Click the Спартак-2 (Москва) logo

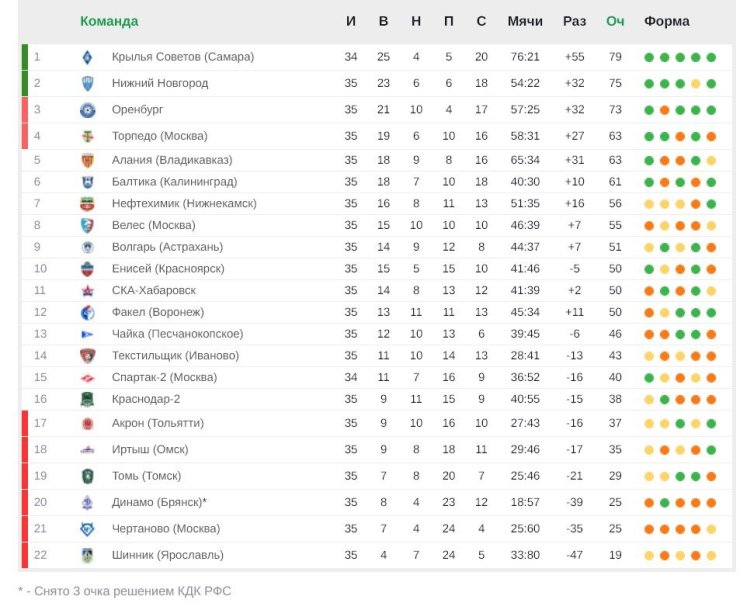point(87,378)
